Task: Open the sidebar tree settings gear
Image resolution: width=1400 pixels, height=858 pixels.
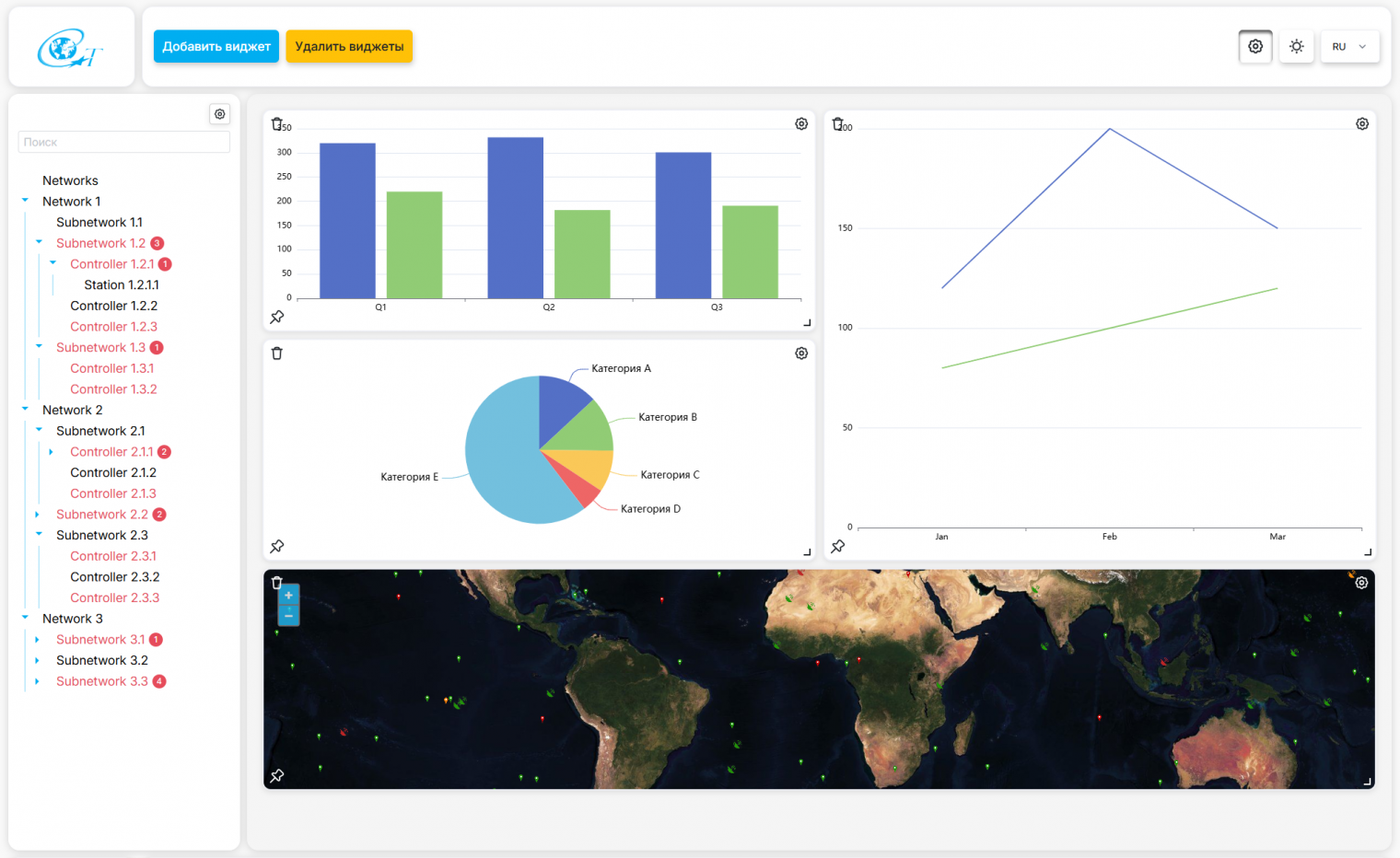Action: point(220,114)
